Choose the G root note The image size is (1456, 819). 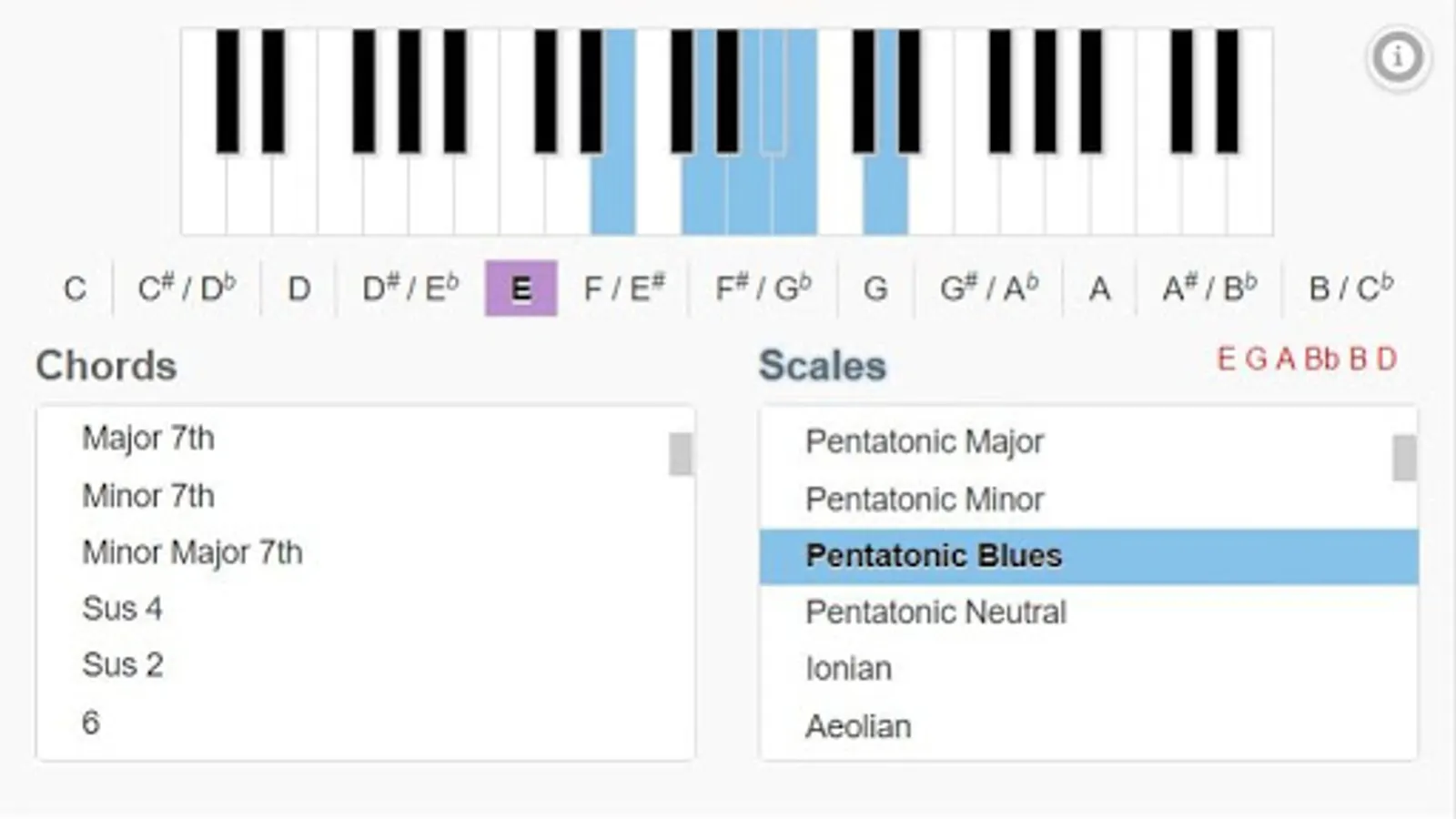875,289
